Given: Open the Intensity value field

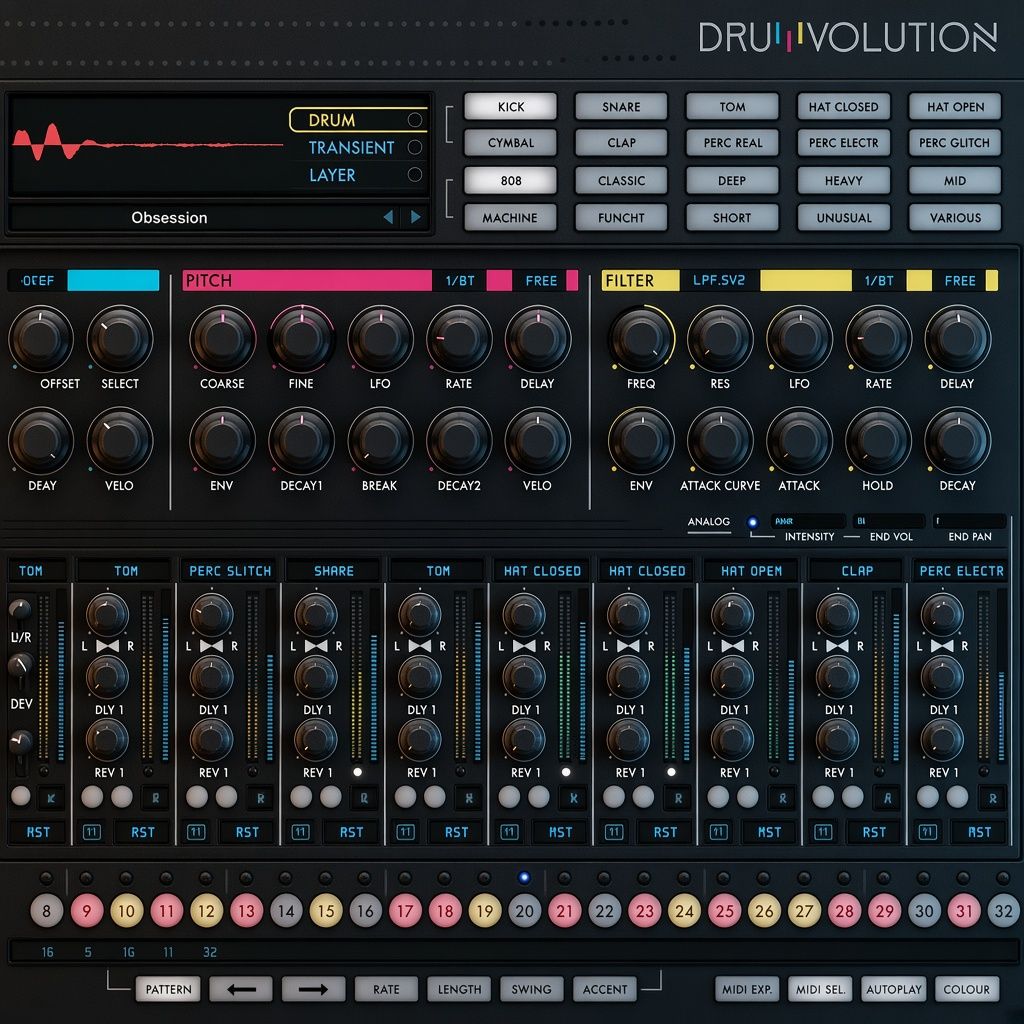Looking at the screenshot, I should point(808,521).
